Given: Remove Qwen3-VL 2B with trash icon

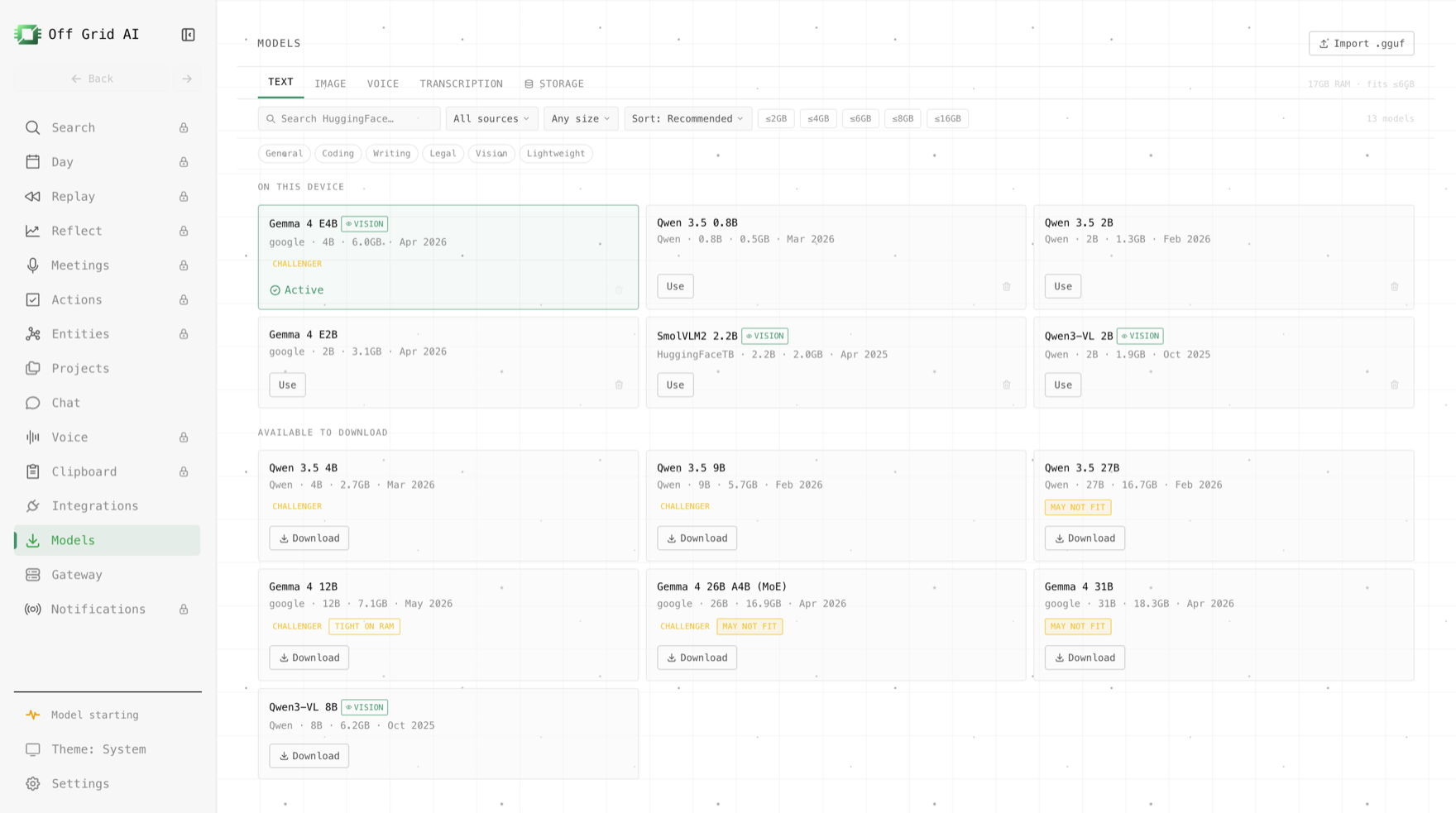Looking at the screenshot, I should pos(1395,385).
